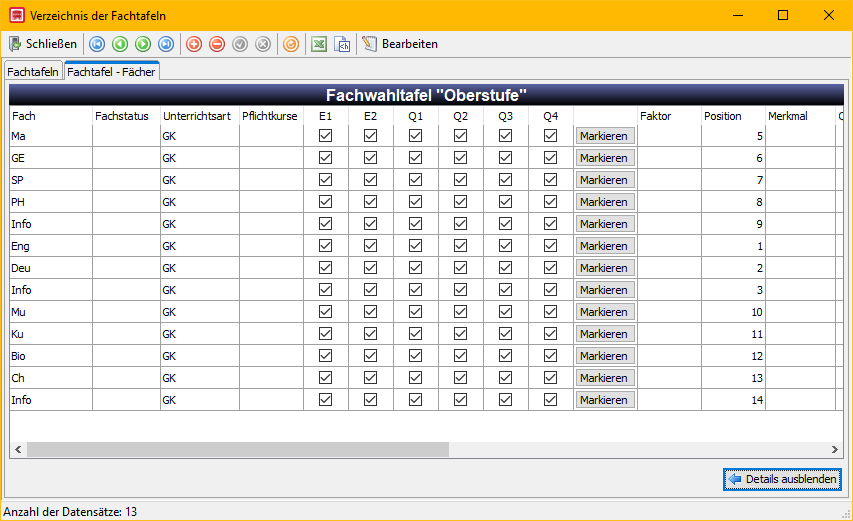Click the orange refresh icon
Viewport: 853px width, 521px height.
[x=291, y=44]
